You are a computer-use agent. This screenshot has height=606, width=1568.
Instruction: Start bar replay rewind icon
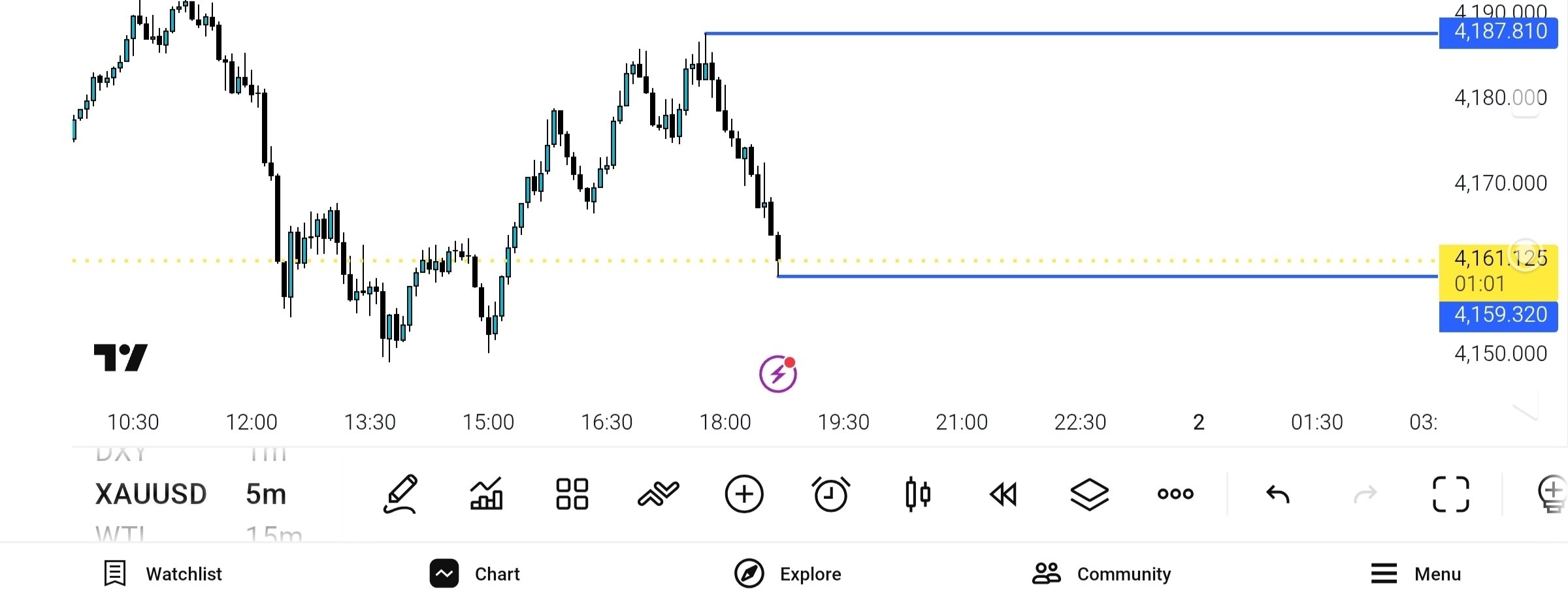[1004, 494]
